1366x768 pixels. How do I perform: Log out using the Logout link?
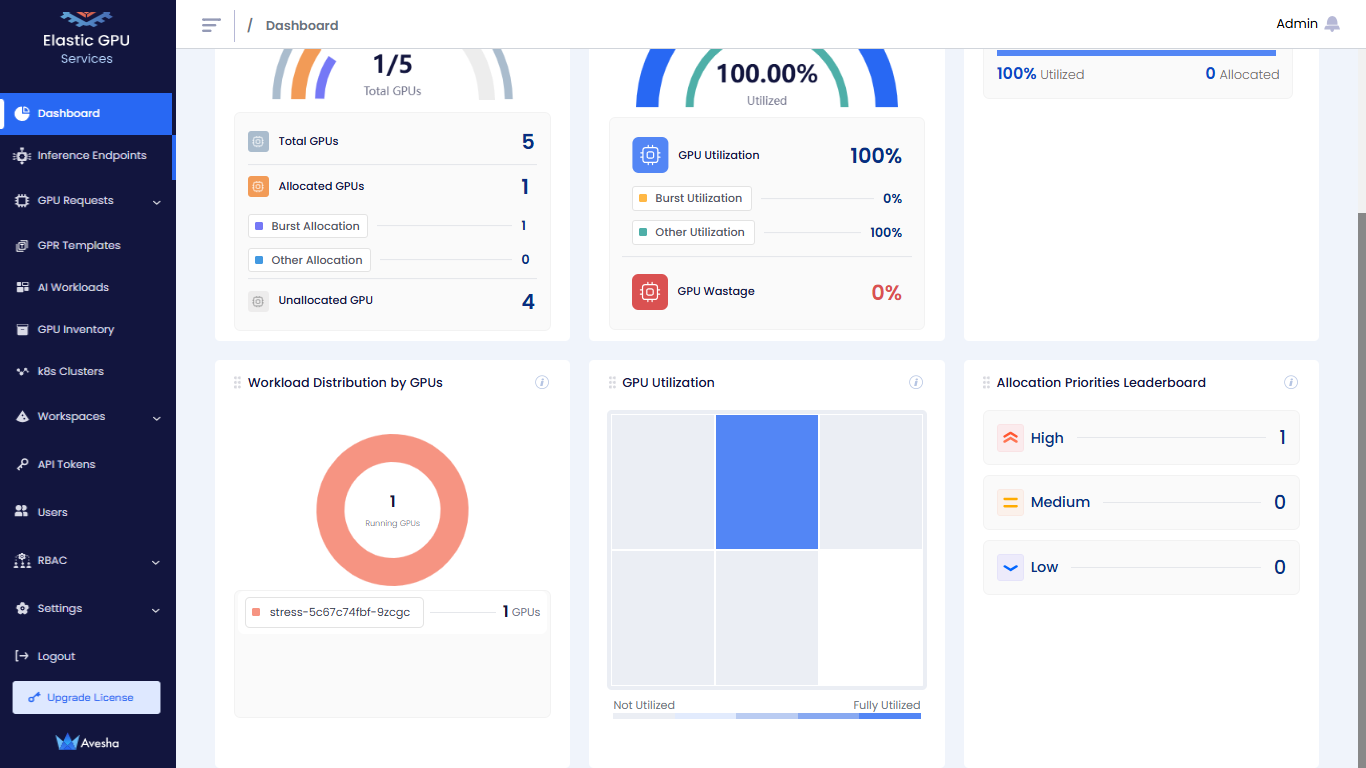(56, 657)
